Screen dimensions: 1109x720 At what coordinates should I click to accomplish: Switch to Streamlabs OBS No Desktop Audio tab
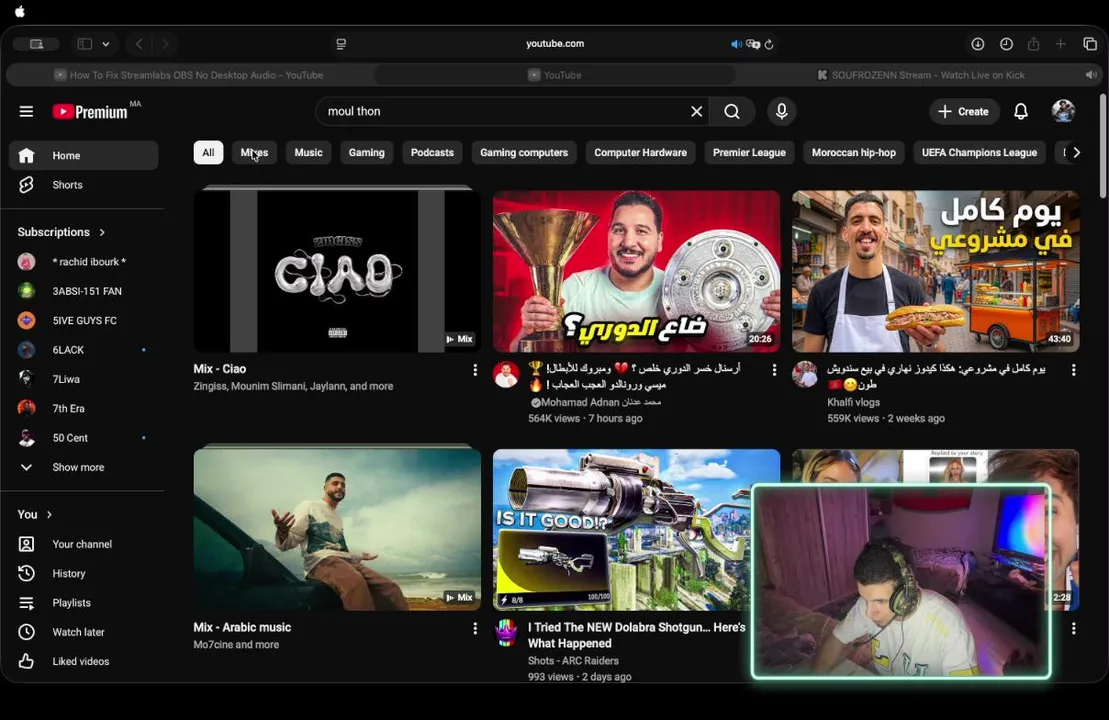click(189, 75)
